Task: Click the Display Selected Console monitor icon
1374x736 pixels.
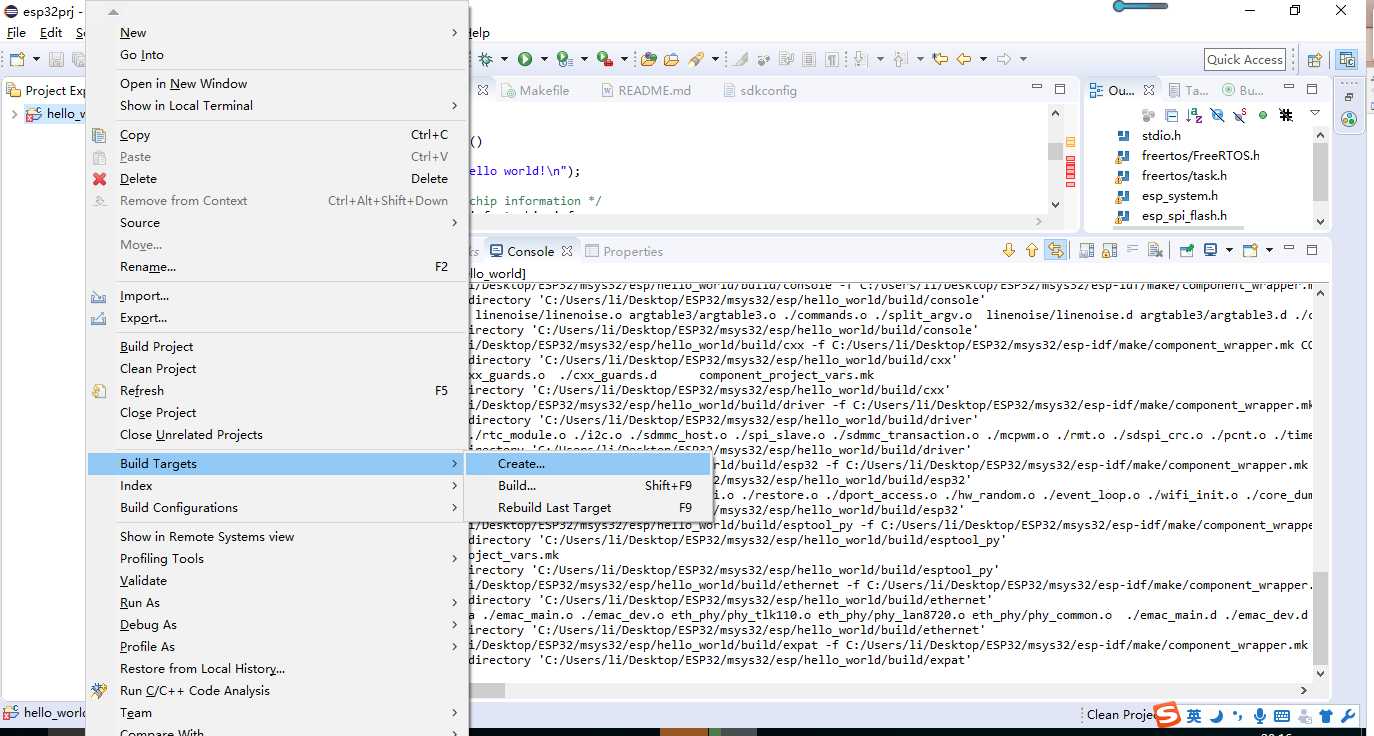Action: (x=1211, y=250)
